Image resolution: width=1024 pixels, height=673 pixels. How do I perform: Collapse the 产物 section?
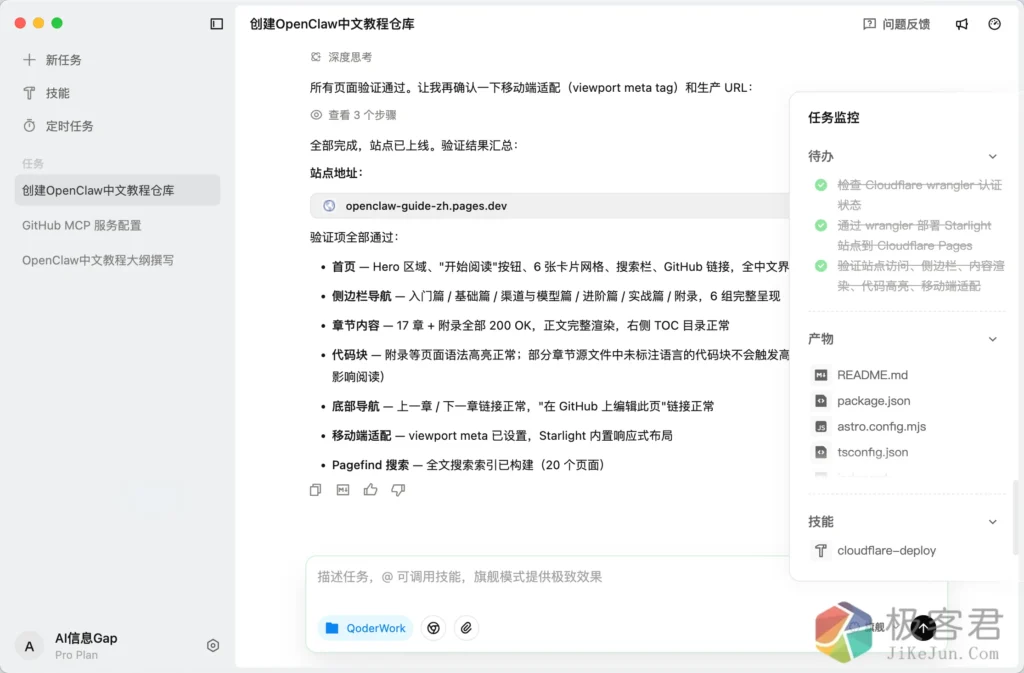992,339
